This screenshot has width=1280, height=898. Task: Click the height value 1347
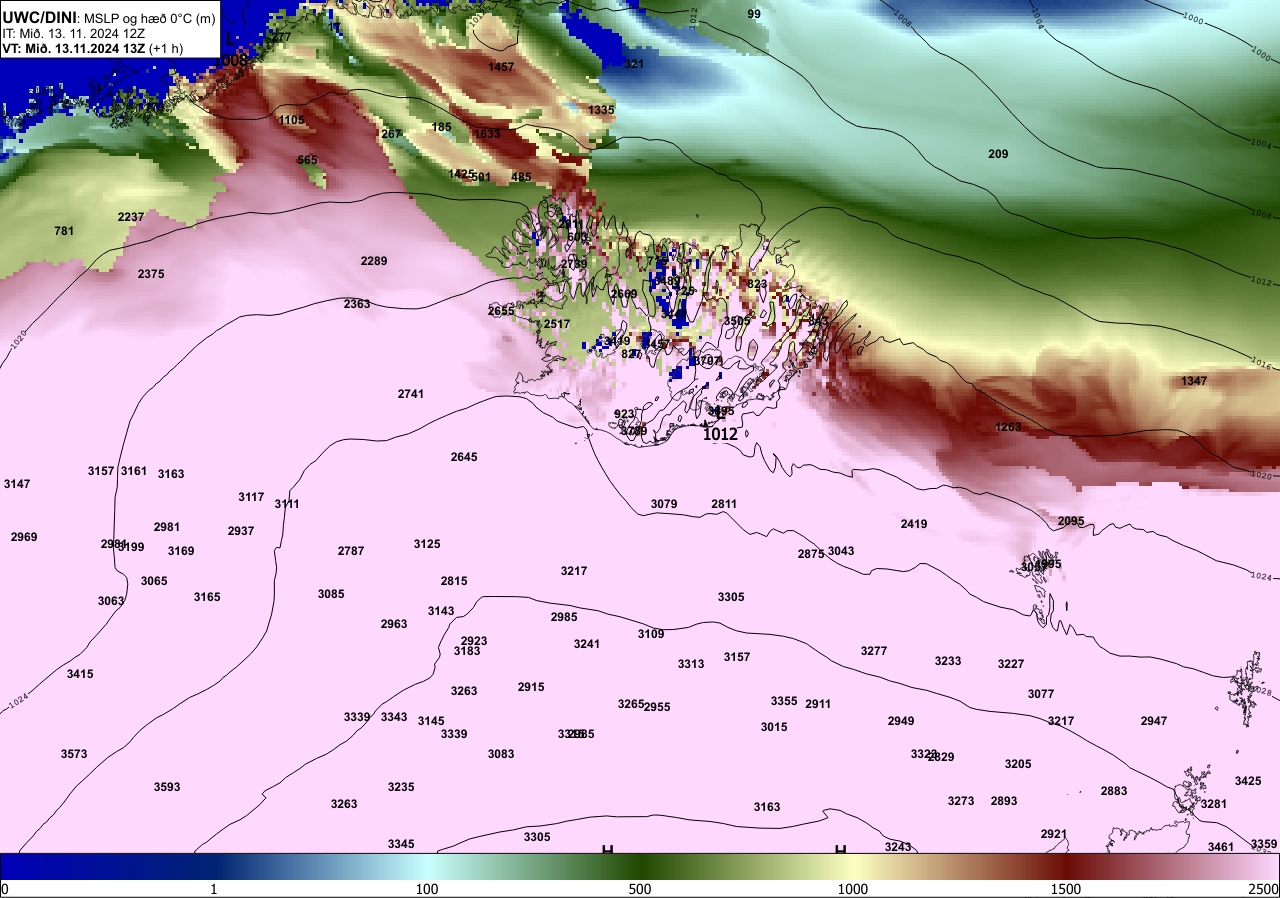click(x=1194, y=381)
